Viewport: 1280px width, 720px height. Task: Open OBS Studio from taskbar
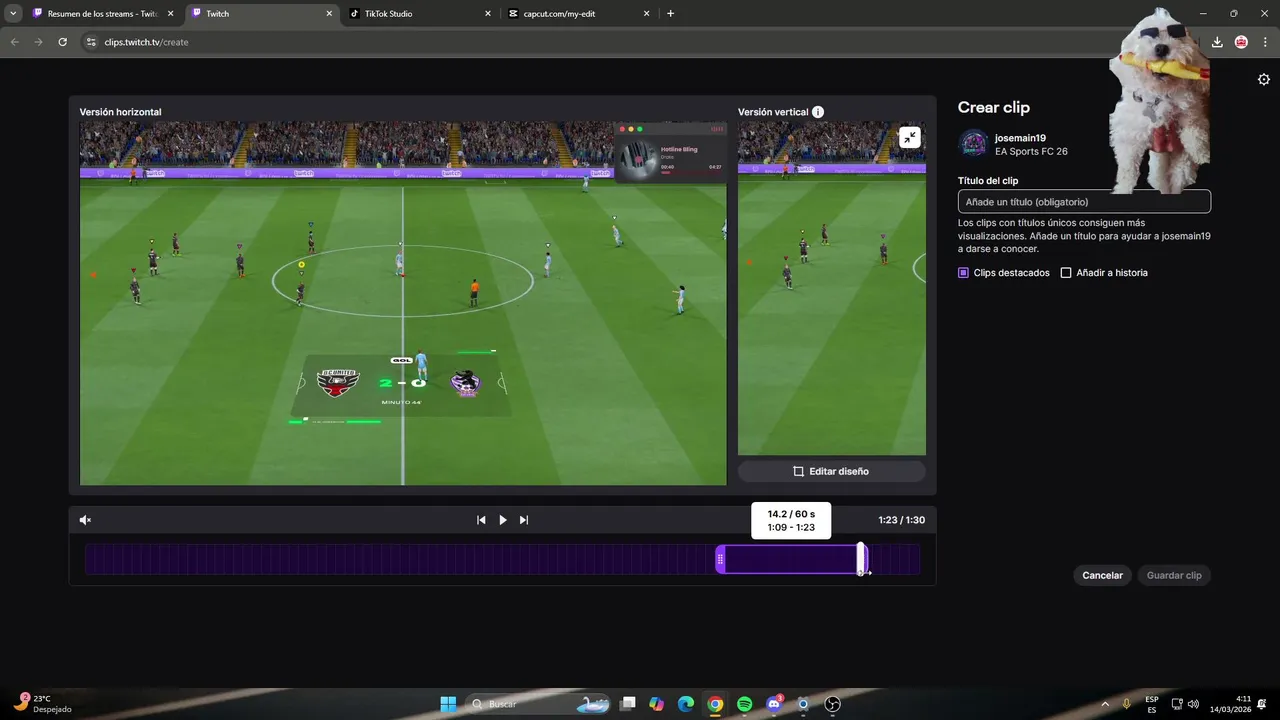832,704
